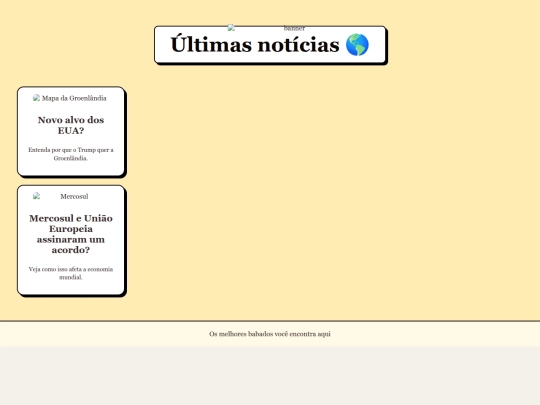Open the "Mercosul e União Europeia assinaram um acordo?" headline
The image size is (540, 405).
click(x=71, y=234)
